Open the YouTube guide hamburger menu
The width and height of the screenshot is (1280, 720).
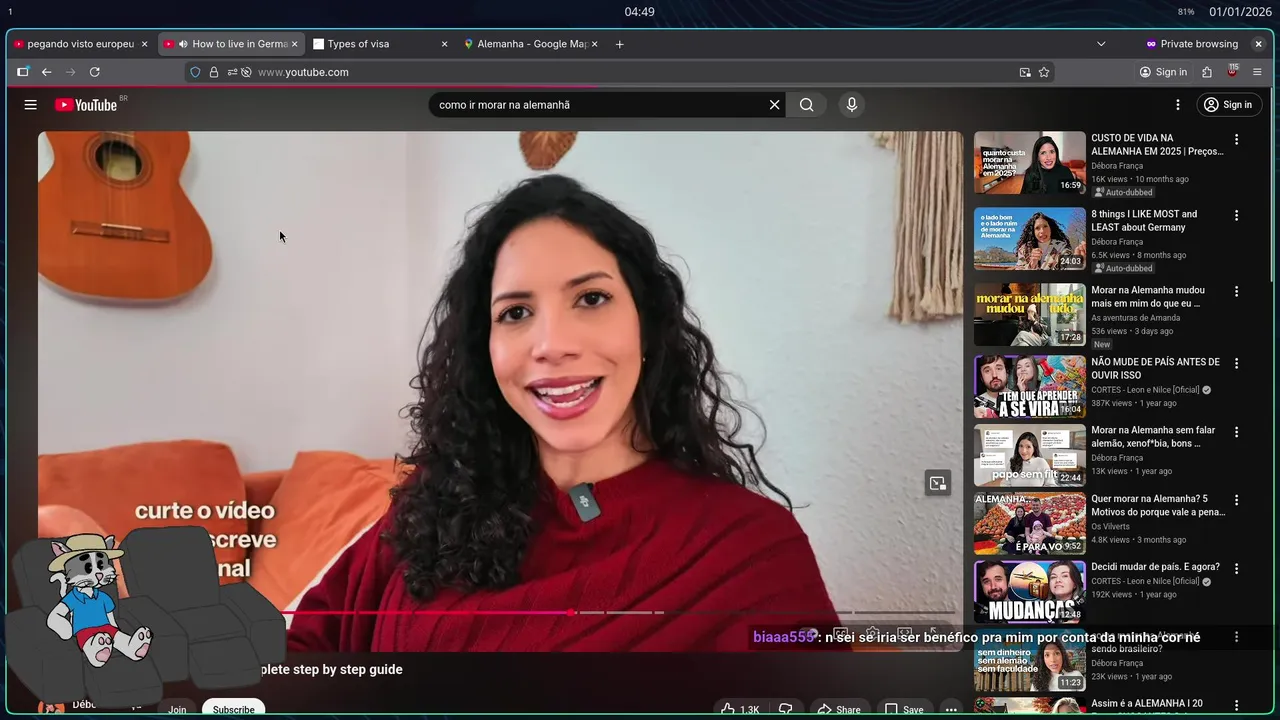(x=30, y=105)
